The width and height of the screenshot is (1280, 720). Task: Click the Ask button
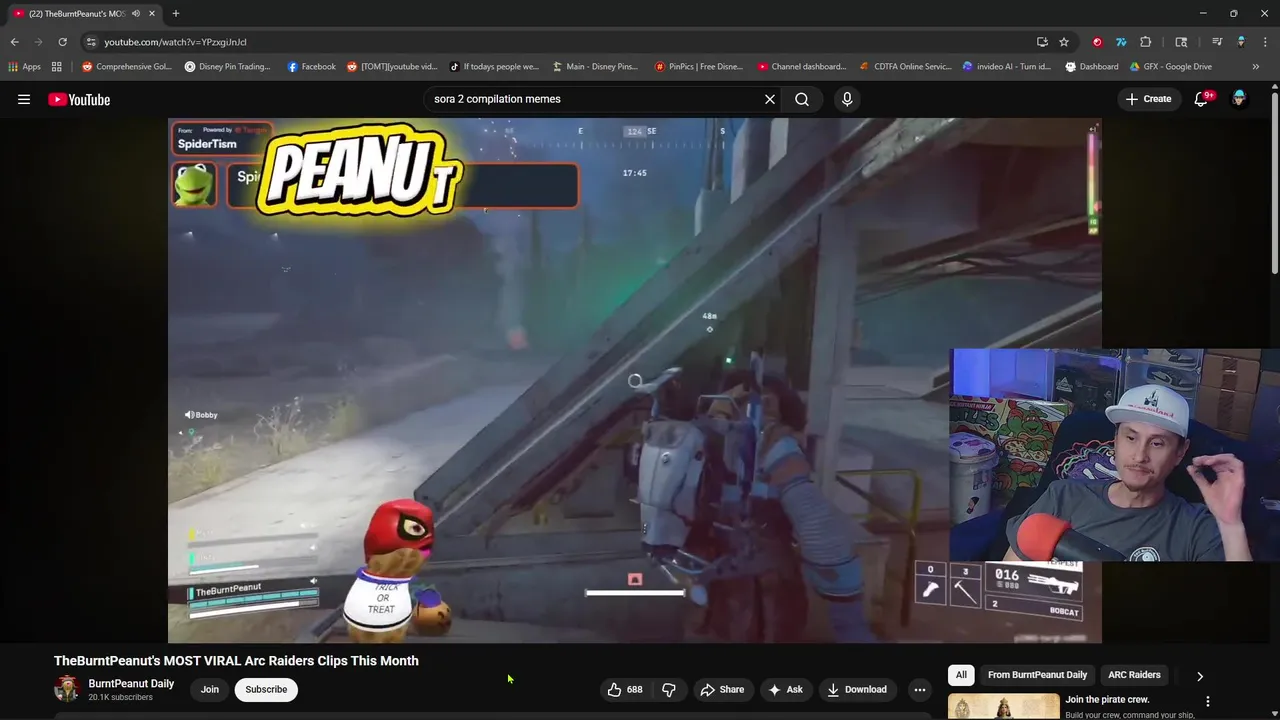[x=785, y=689]
